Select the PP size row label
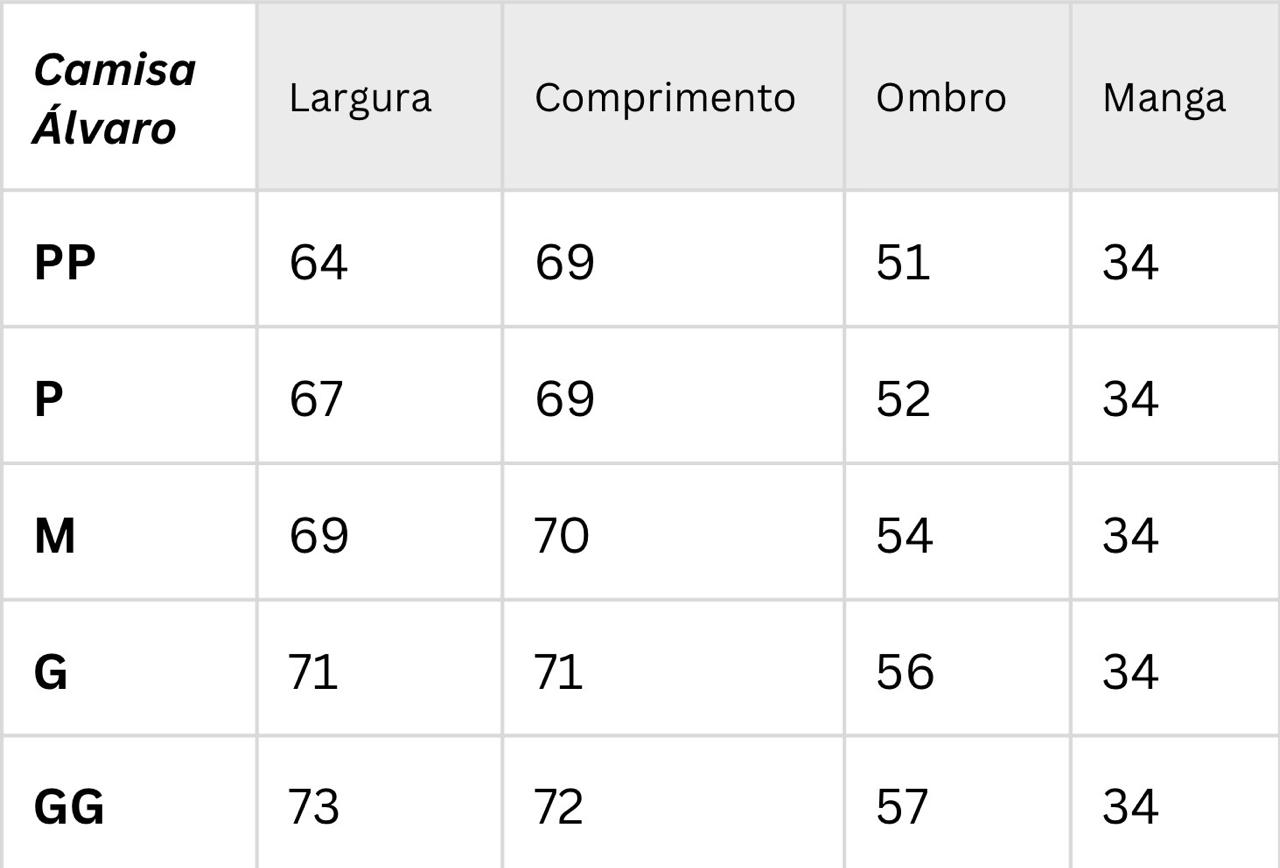1280x868 pixels. pos(65,263)
